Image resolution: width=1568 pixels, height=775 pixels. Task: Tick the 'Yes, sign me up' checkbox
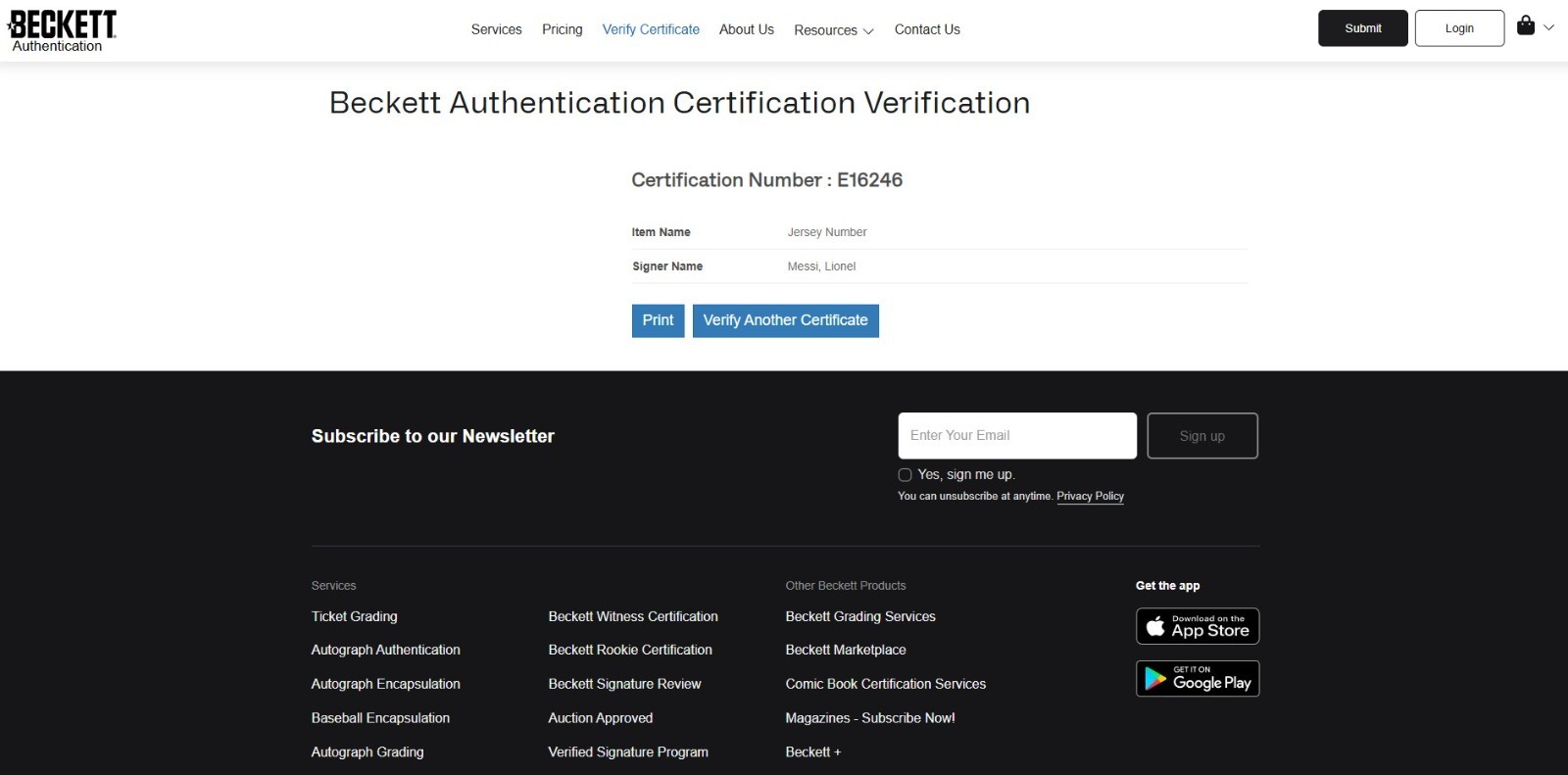point(905,475)
